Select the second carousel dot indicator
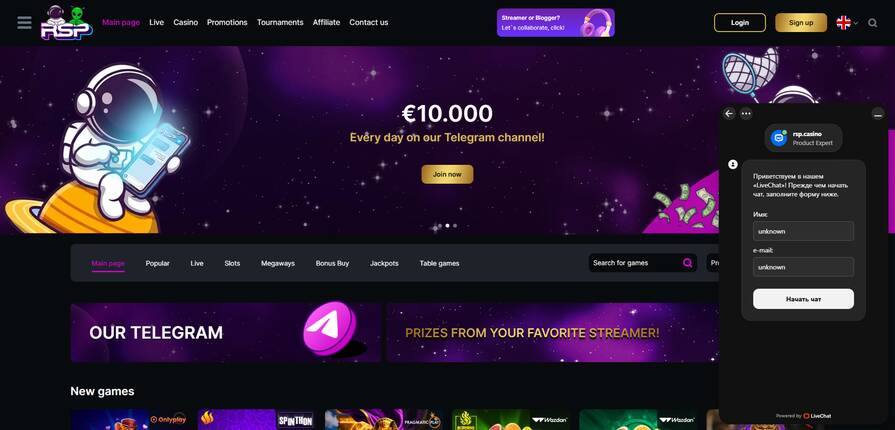 pos(447,226)
